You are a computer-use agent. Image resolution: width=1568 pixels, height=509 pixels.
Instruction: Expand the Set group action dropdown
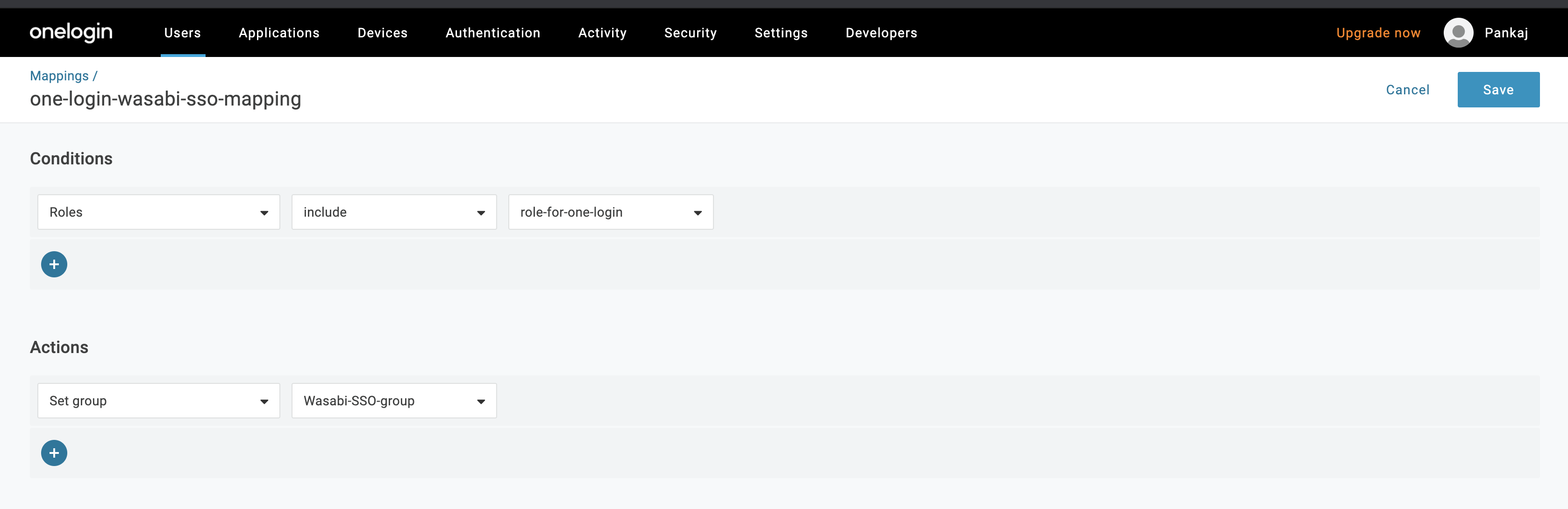pyautogui.click(x=264, y=401)
